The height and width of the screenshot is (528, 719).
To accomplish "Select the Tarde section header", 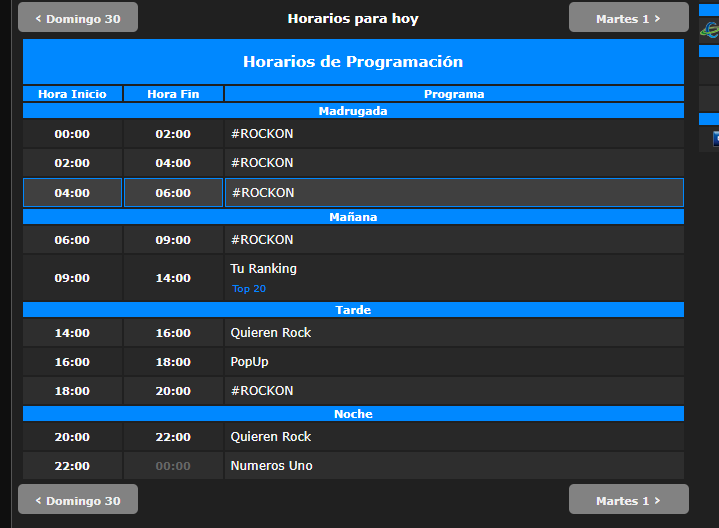I will 353,310.
